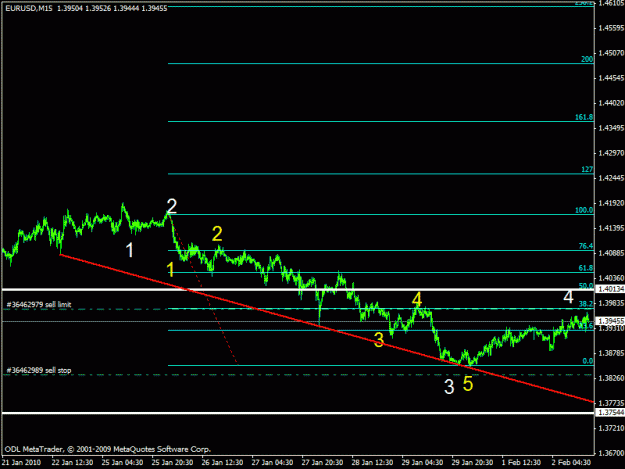This screenshot has width=625, height=469.
Task: Click the 1.45070 price scale value
Action: [611, 53]
